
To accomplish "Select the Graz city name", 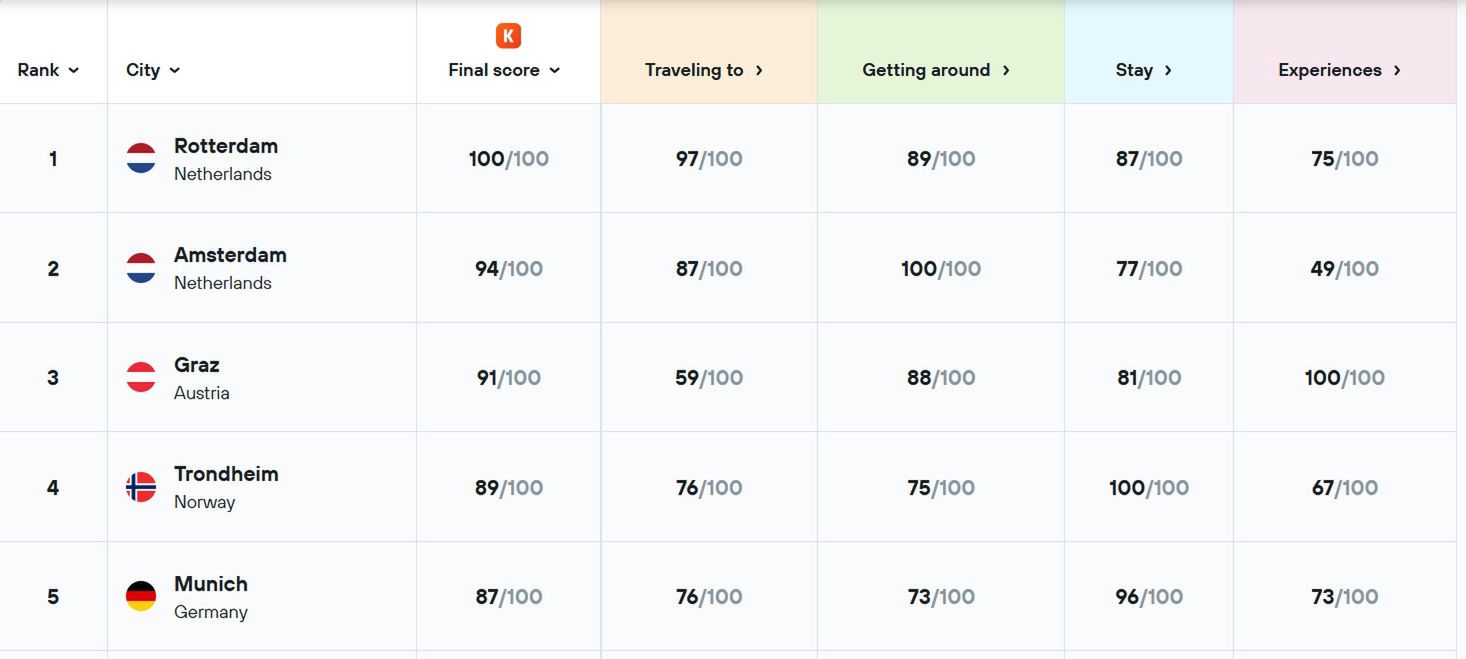I will point(197,365).
